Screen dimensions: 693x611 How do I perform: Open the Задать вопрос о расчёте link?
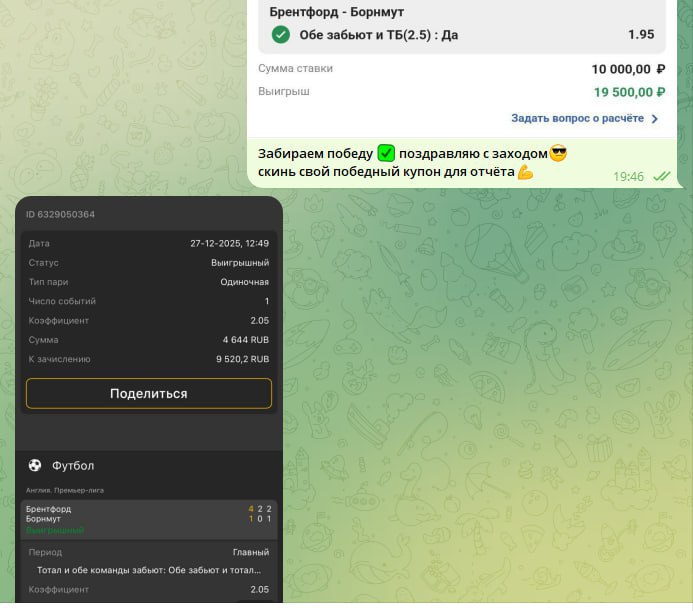[x=579, y=118]
